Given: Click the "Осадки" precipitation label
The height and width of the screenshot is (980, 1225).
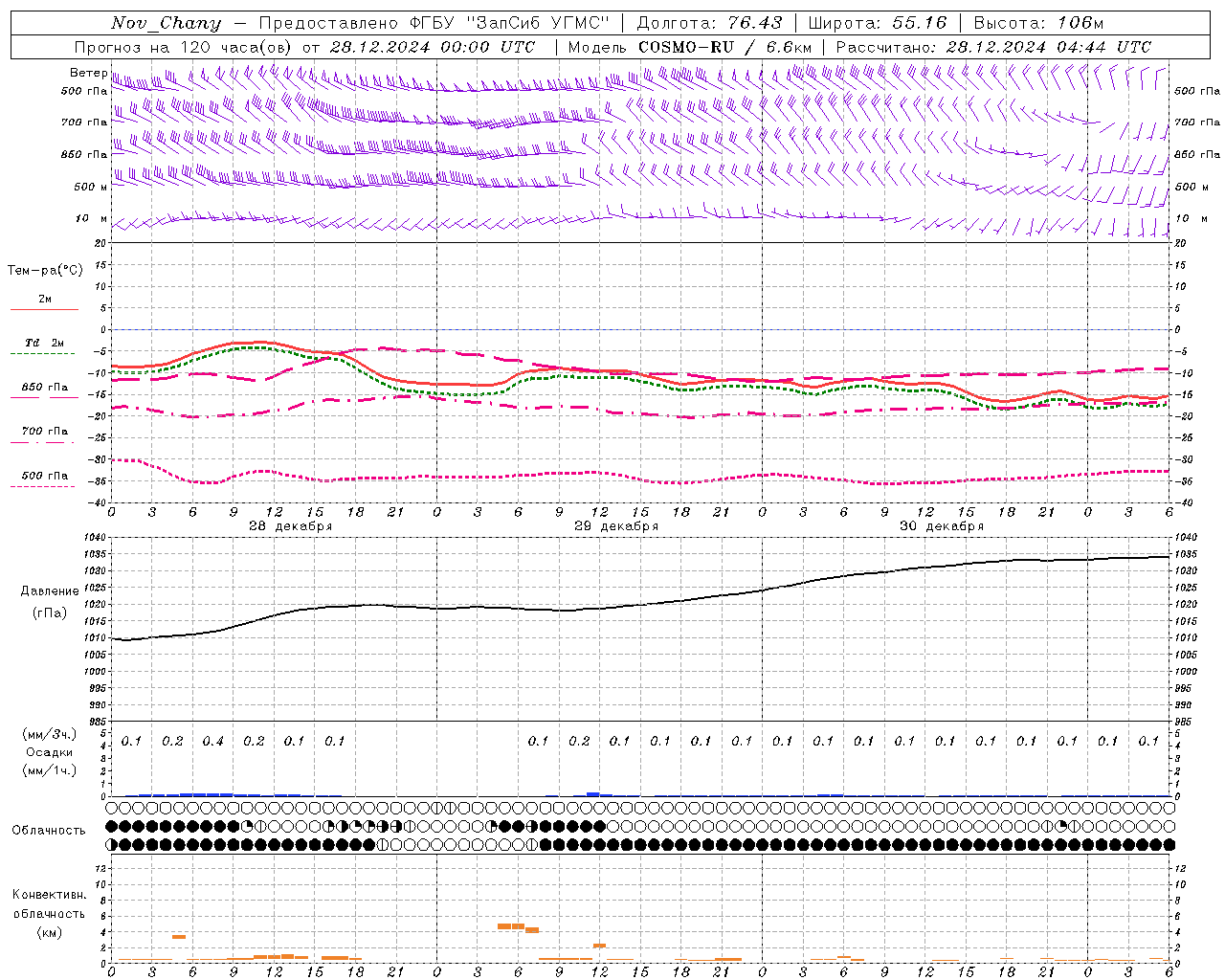Looking at the screenshot, I should pos(49,752).
